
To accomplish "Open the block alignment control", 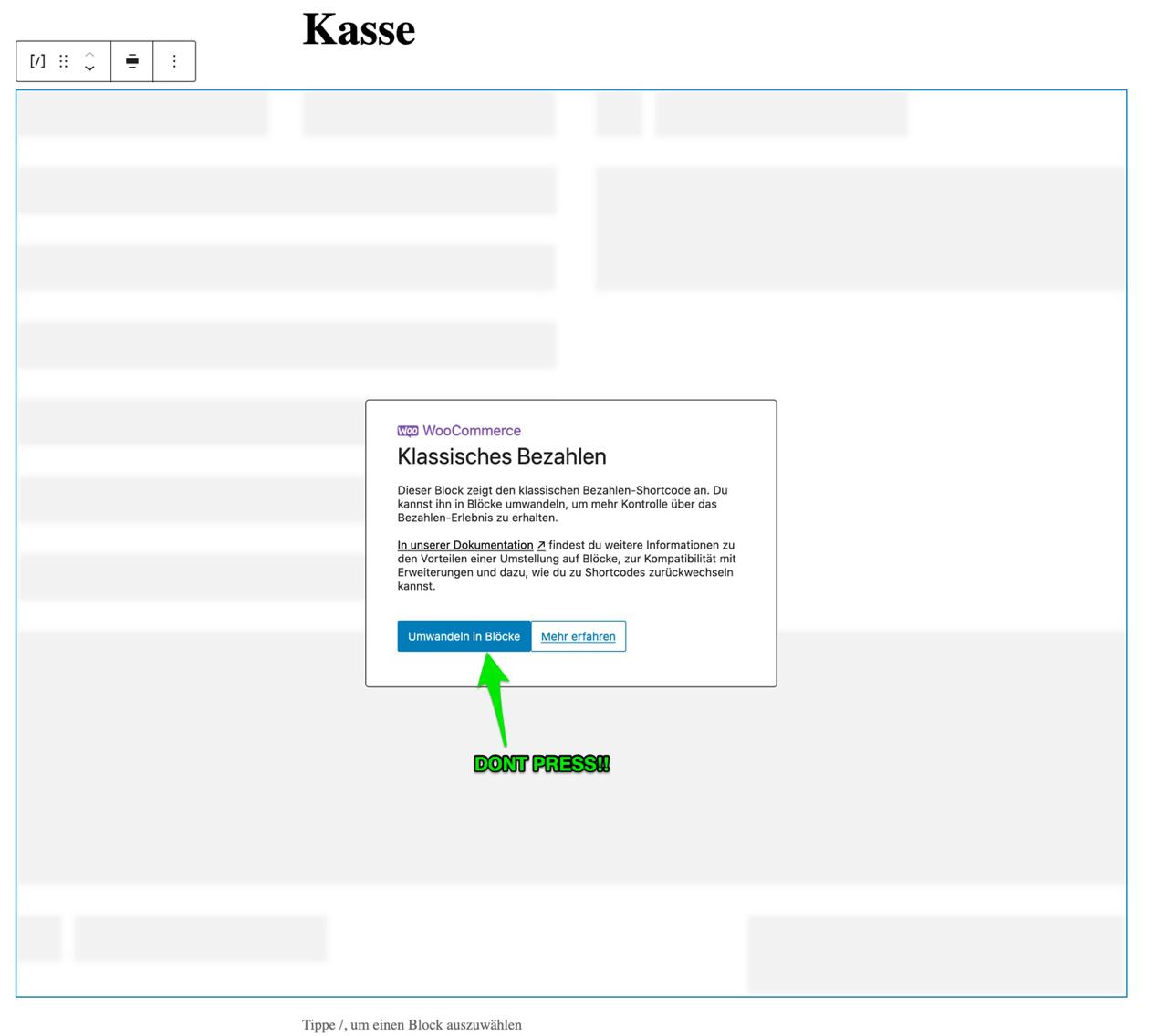I will [x=132, y=61].
